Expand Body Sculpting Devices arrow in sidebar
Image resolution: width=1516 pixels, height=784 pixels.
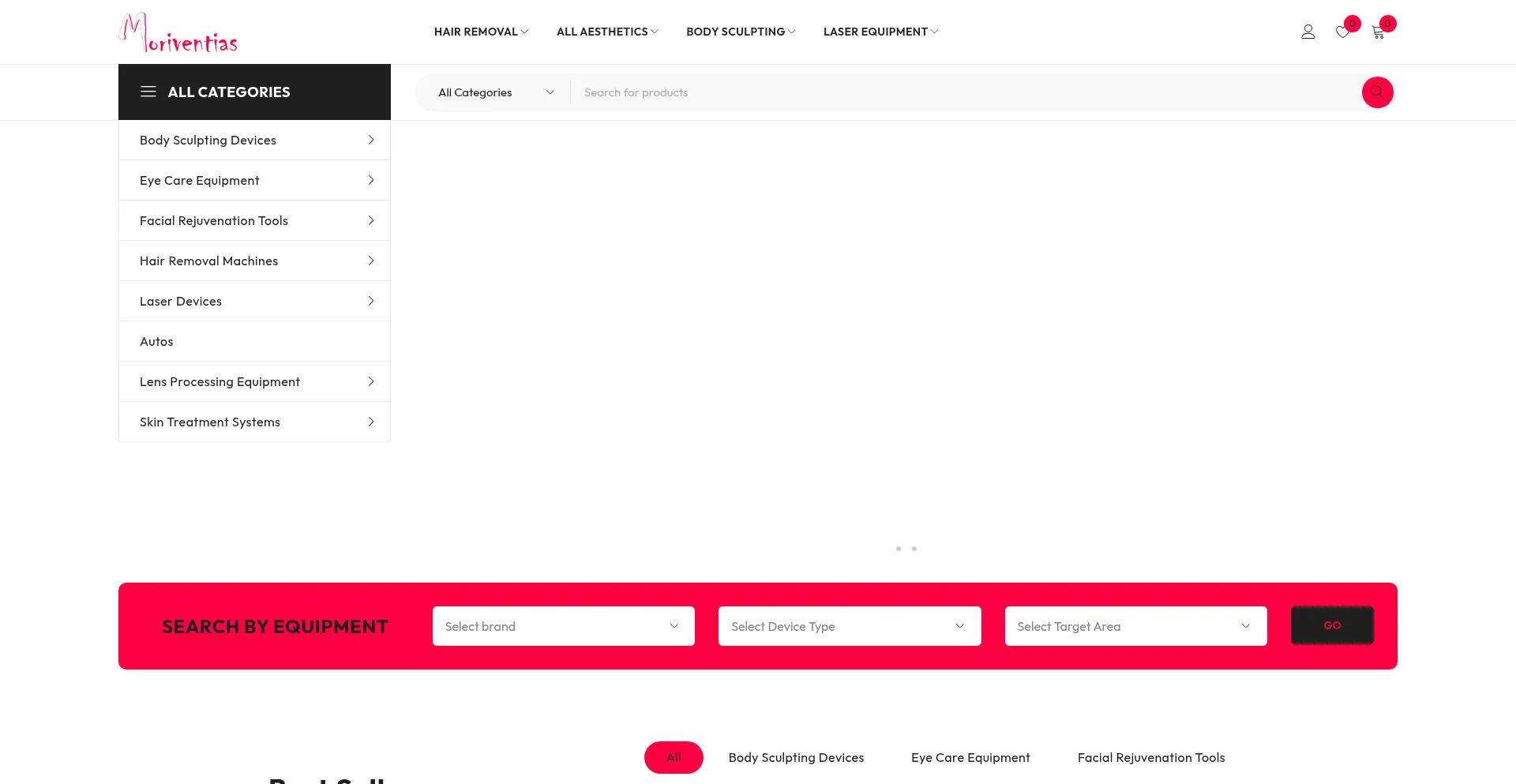370,140
